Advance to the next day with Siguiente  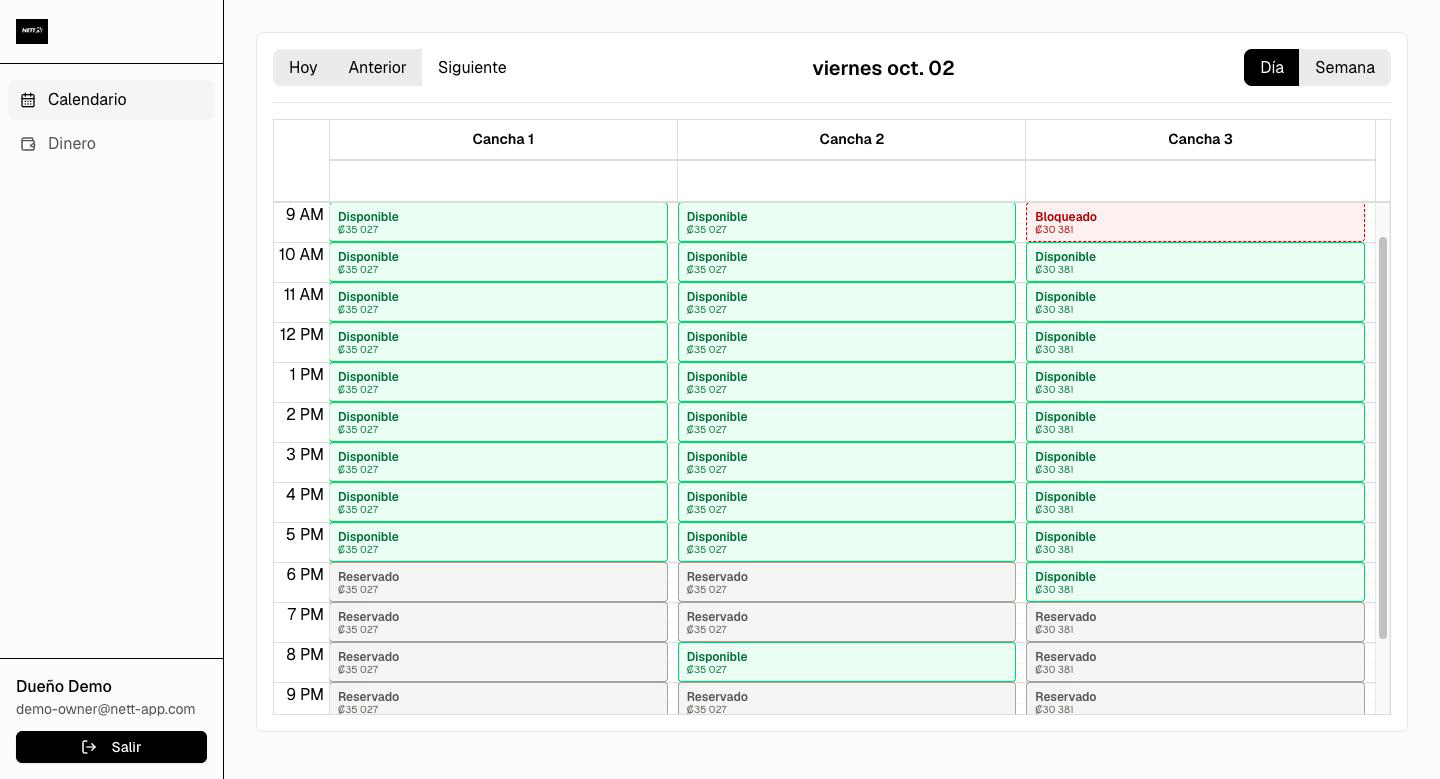tap(472, 68)
